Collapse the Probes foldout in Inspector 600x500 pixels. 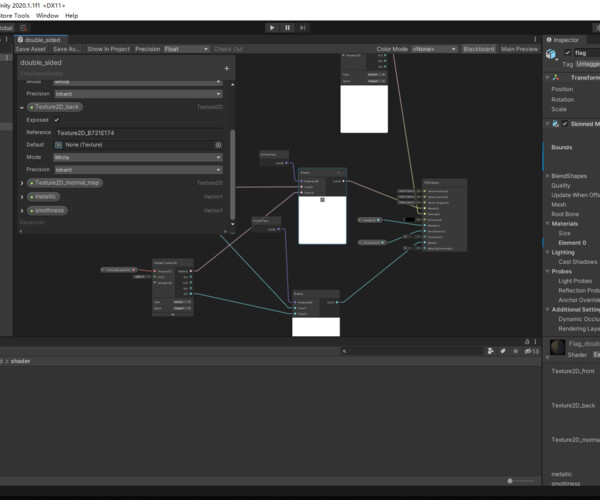pos(547,271)
